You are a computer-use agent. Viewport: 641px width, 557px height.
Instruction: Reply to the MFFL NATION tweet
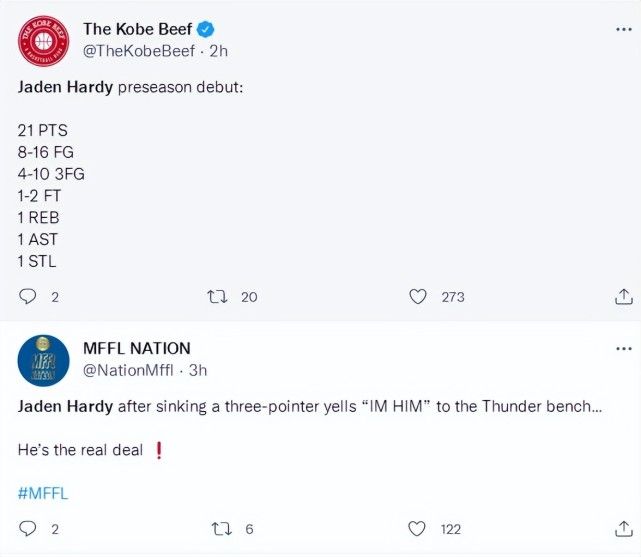point(28,529)
